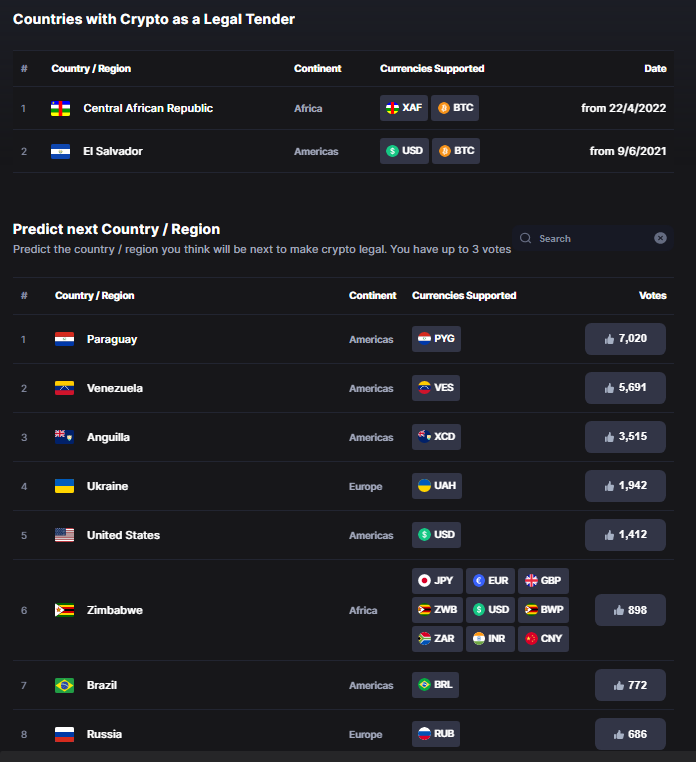
Task: Vote for Anguilla with 3,515 votes
Action: (x=625, y=437)
